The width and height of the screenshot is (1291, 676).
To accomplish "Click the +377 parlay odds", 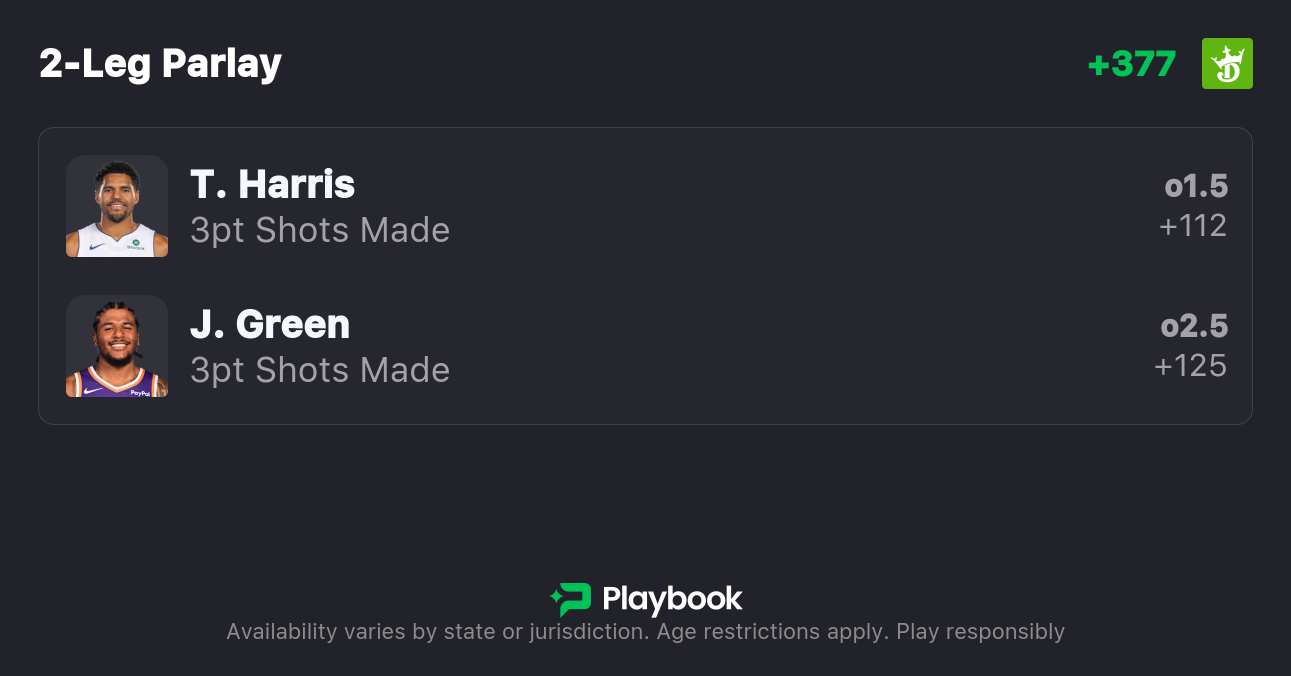I will (1131, 64).
